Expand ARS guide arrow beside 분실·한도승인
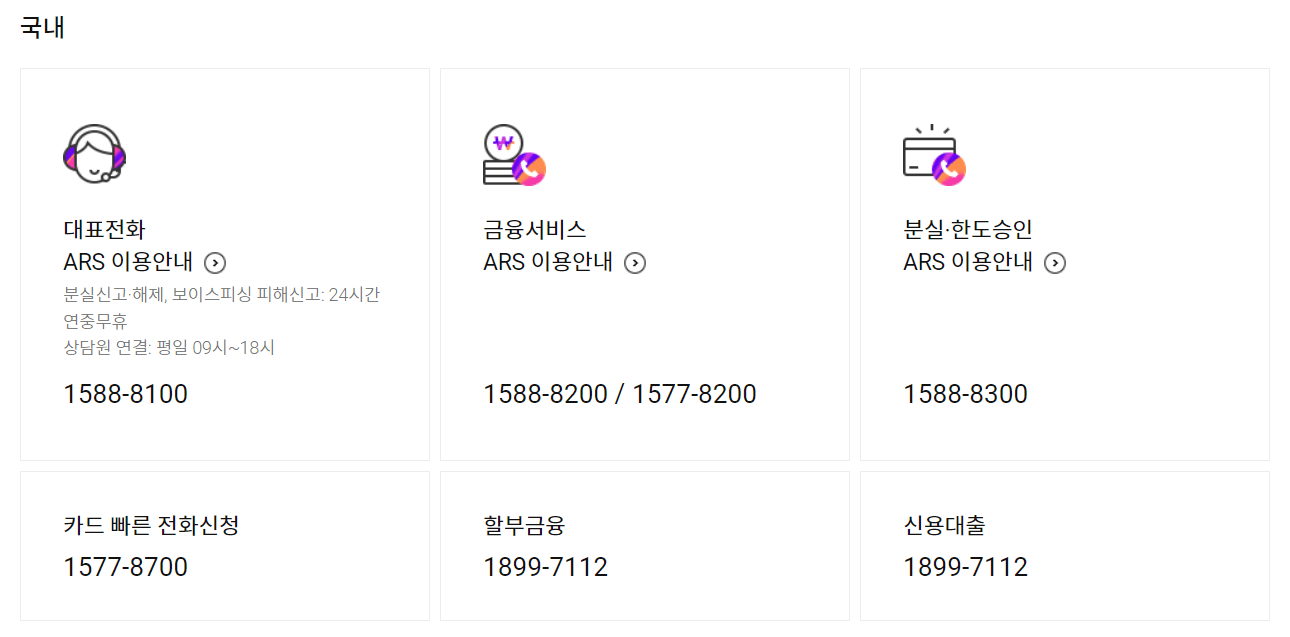The image size is (1290, 637). pos(1056,263)
